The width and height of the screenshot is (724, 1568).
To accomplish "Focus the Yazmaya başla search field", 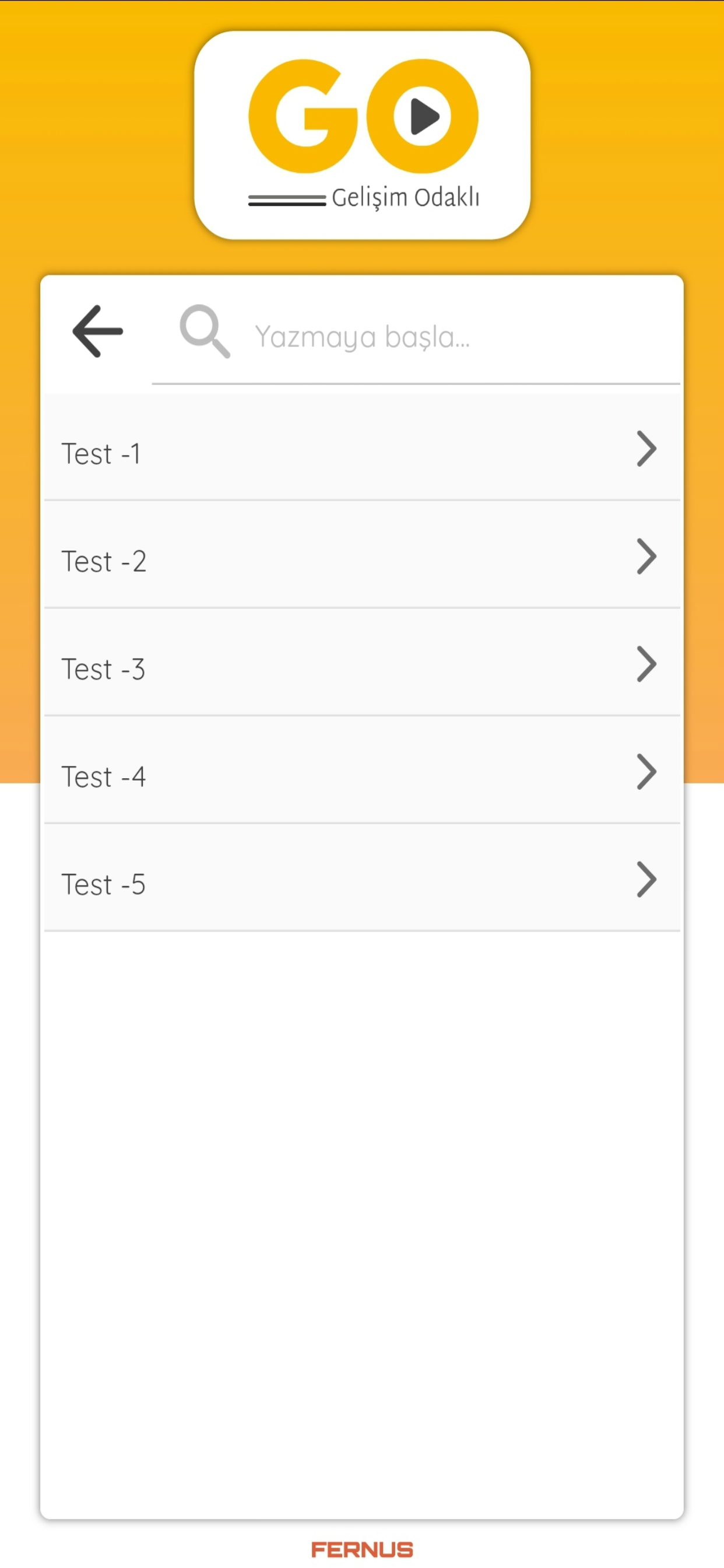I will click(x=416, y=337).
